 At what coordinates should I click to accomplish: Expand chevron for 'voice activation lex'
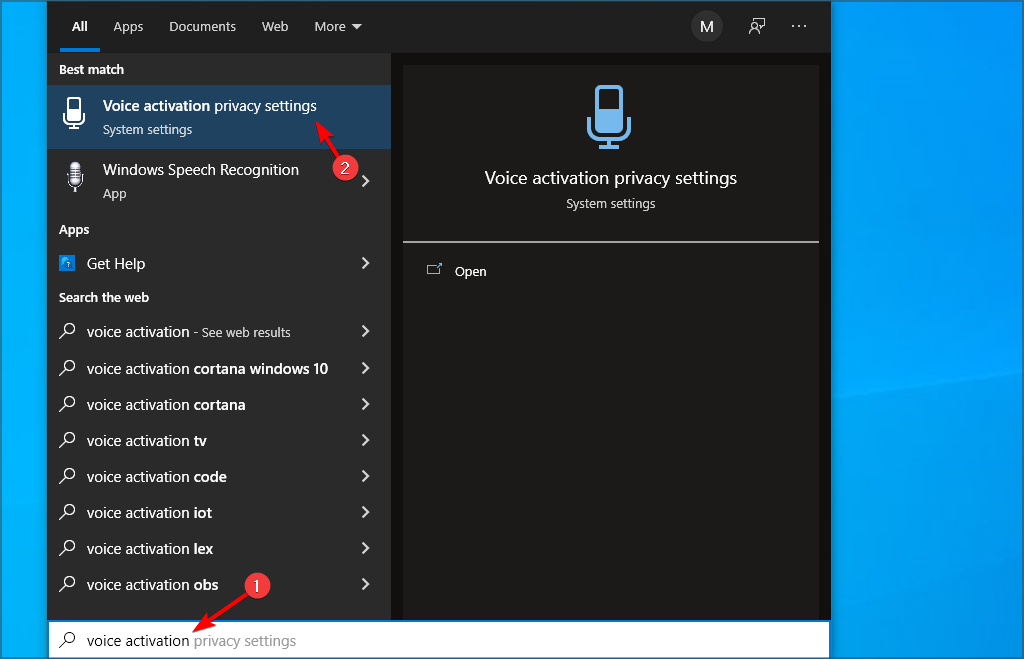366,548
